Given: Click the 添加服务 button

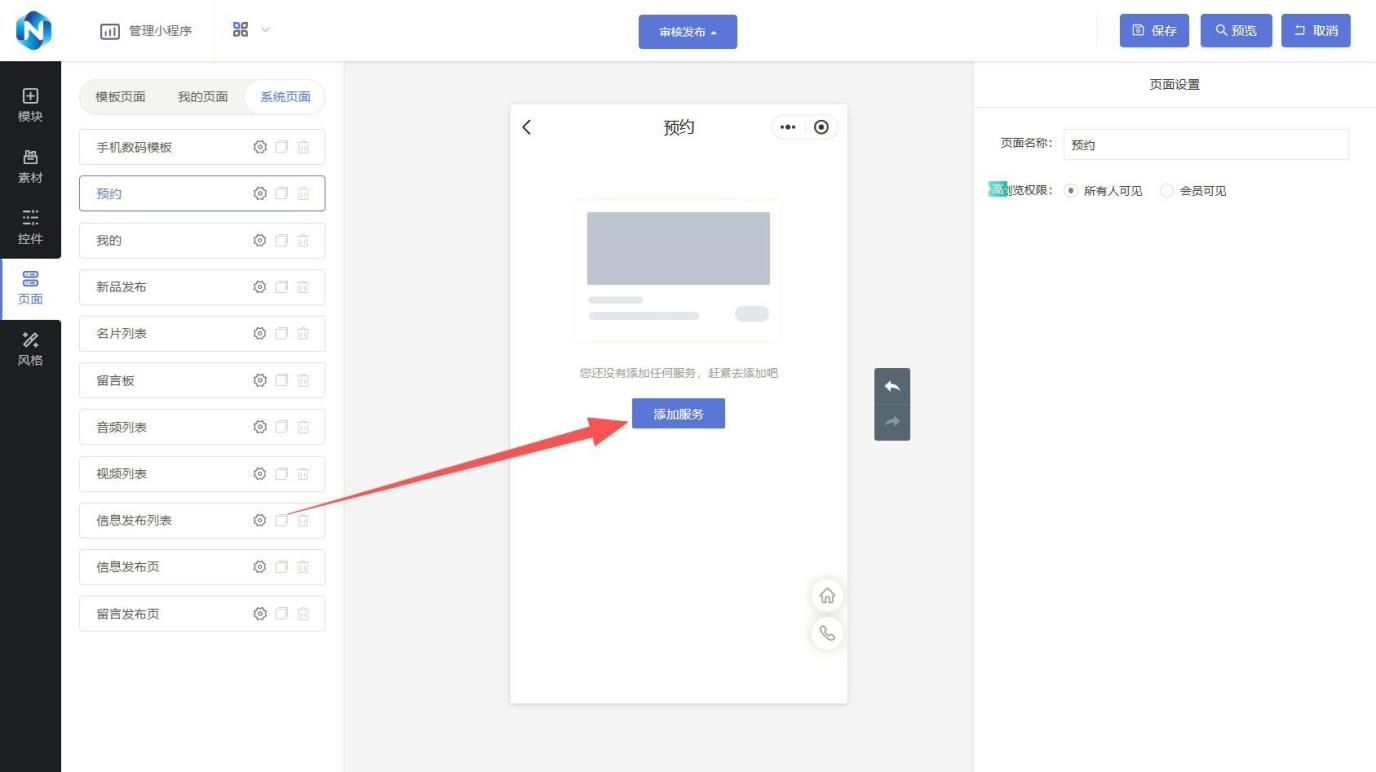Looking at the screenshot, I should tap(678, 413).
